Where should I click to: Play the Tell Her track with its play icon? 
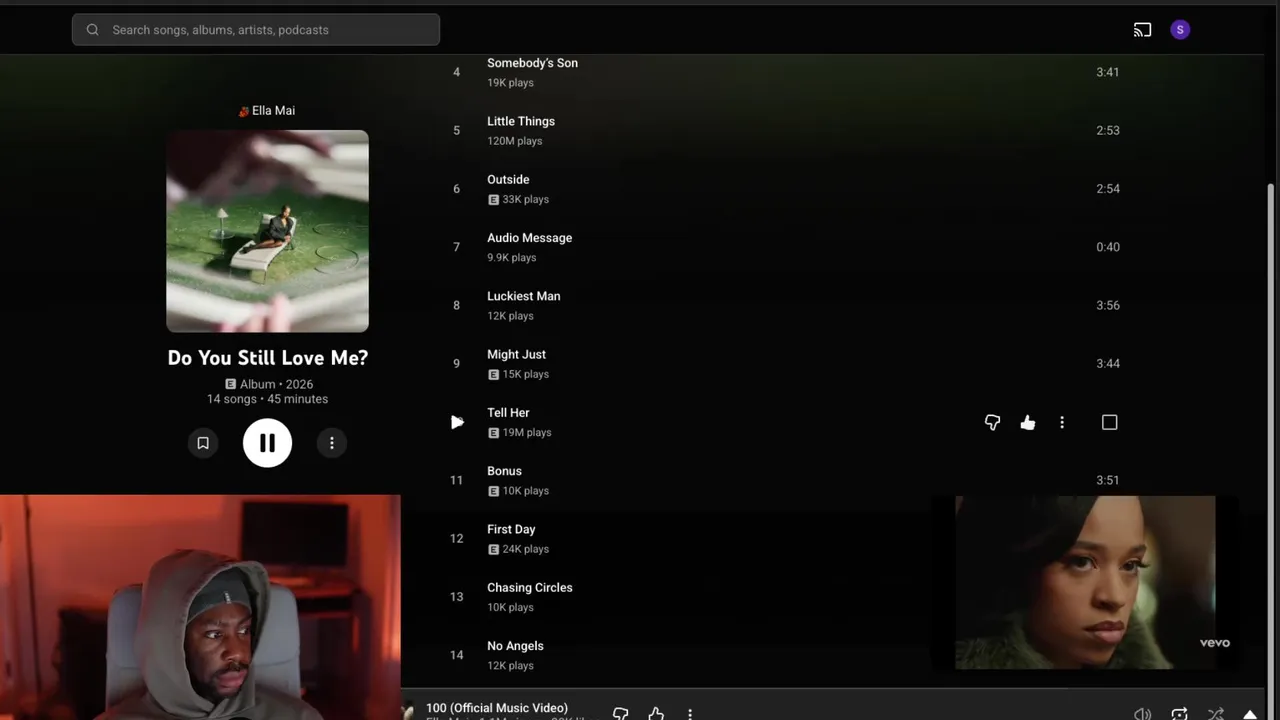457,422
